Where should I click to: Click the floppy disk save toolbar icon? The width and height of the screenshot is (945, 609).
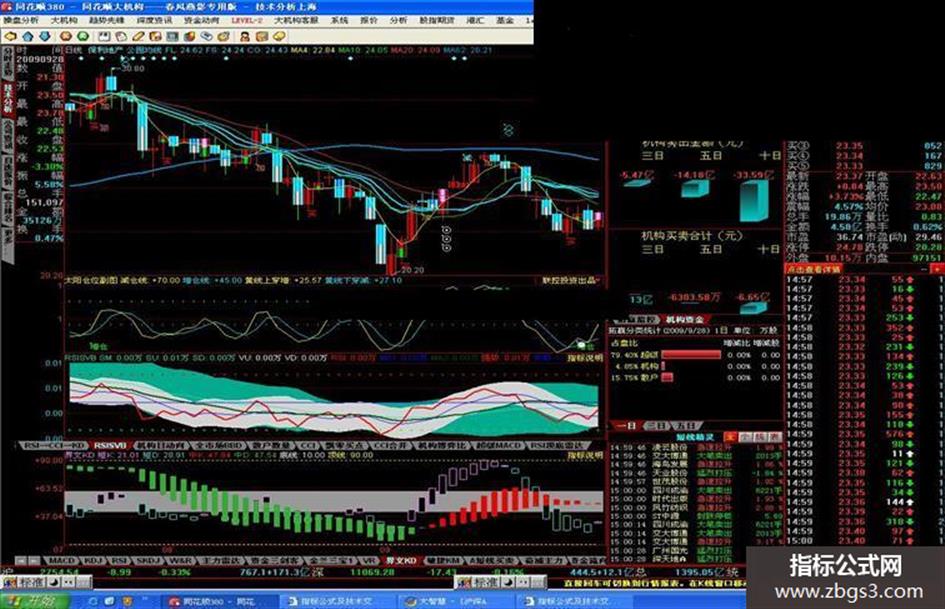pos(104,37)
